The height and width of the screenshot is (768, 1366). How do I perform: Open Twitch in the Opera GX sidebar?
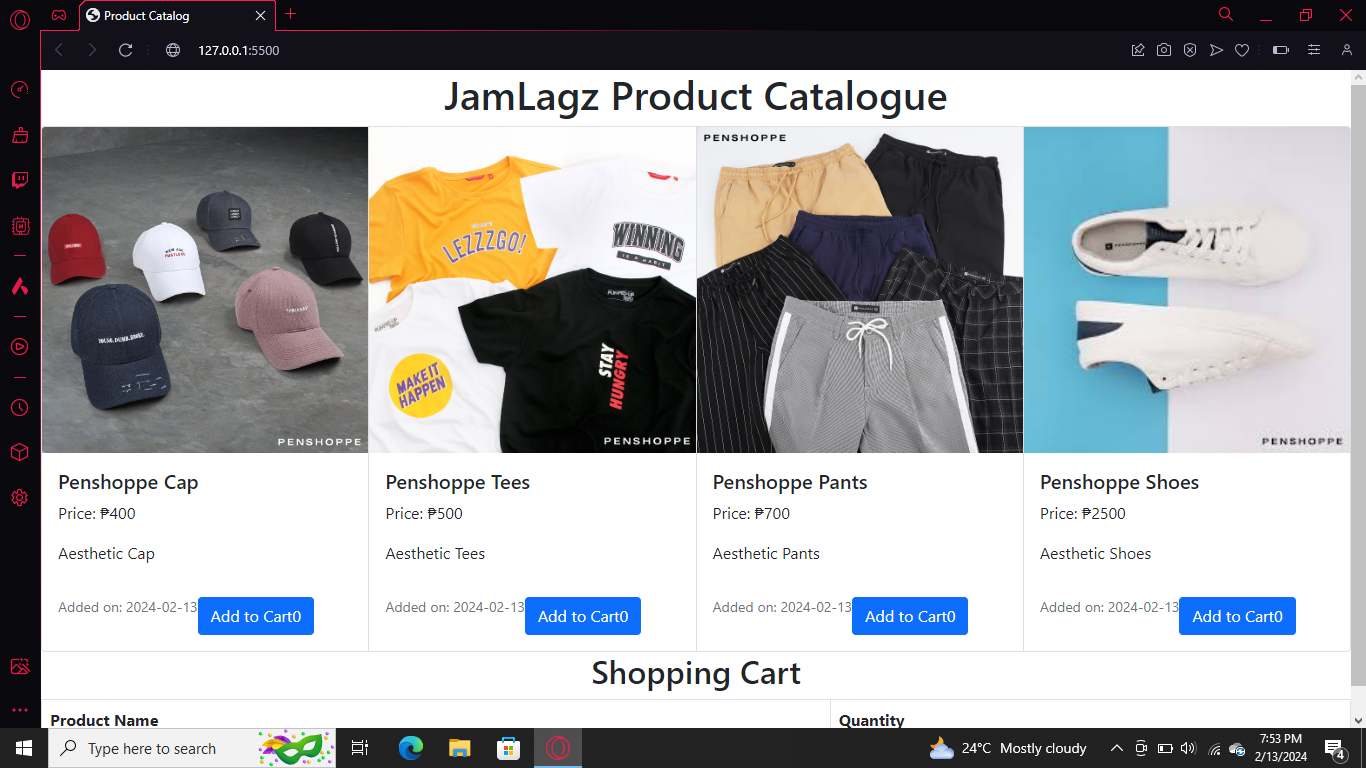20,181
